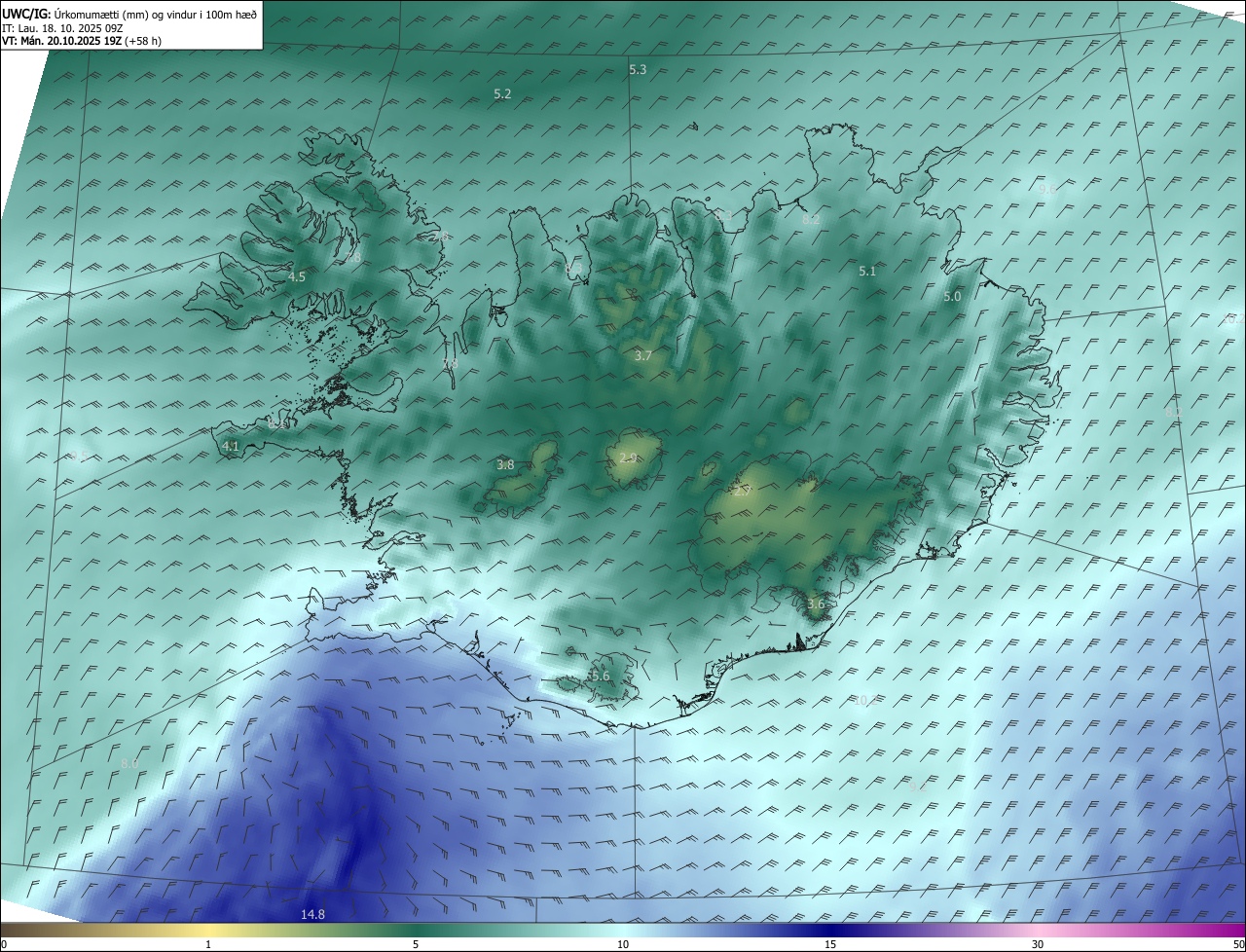
Task: Click the 2.7 value on the large glacier
Action: [x=742, y=492]
